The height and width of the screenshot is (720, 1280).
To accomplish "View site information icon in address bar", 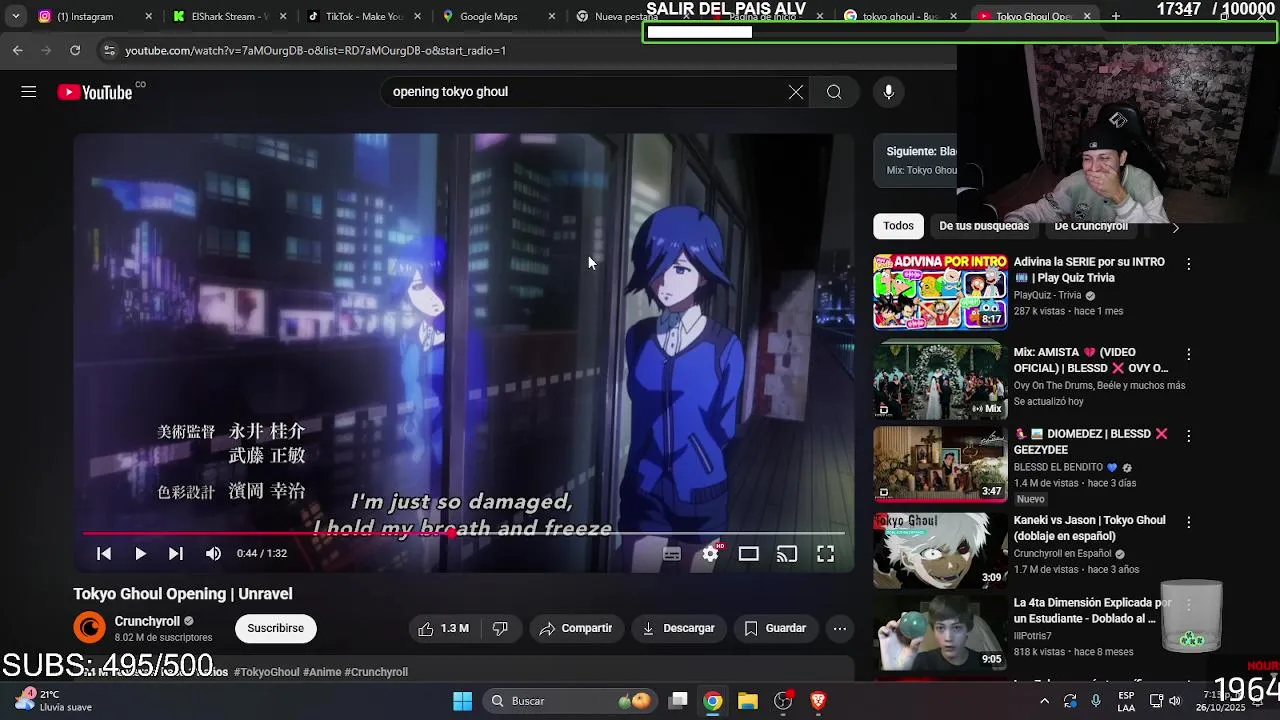I will [x=109, y=50].
